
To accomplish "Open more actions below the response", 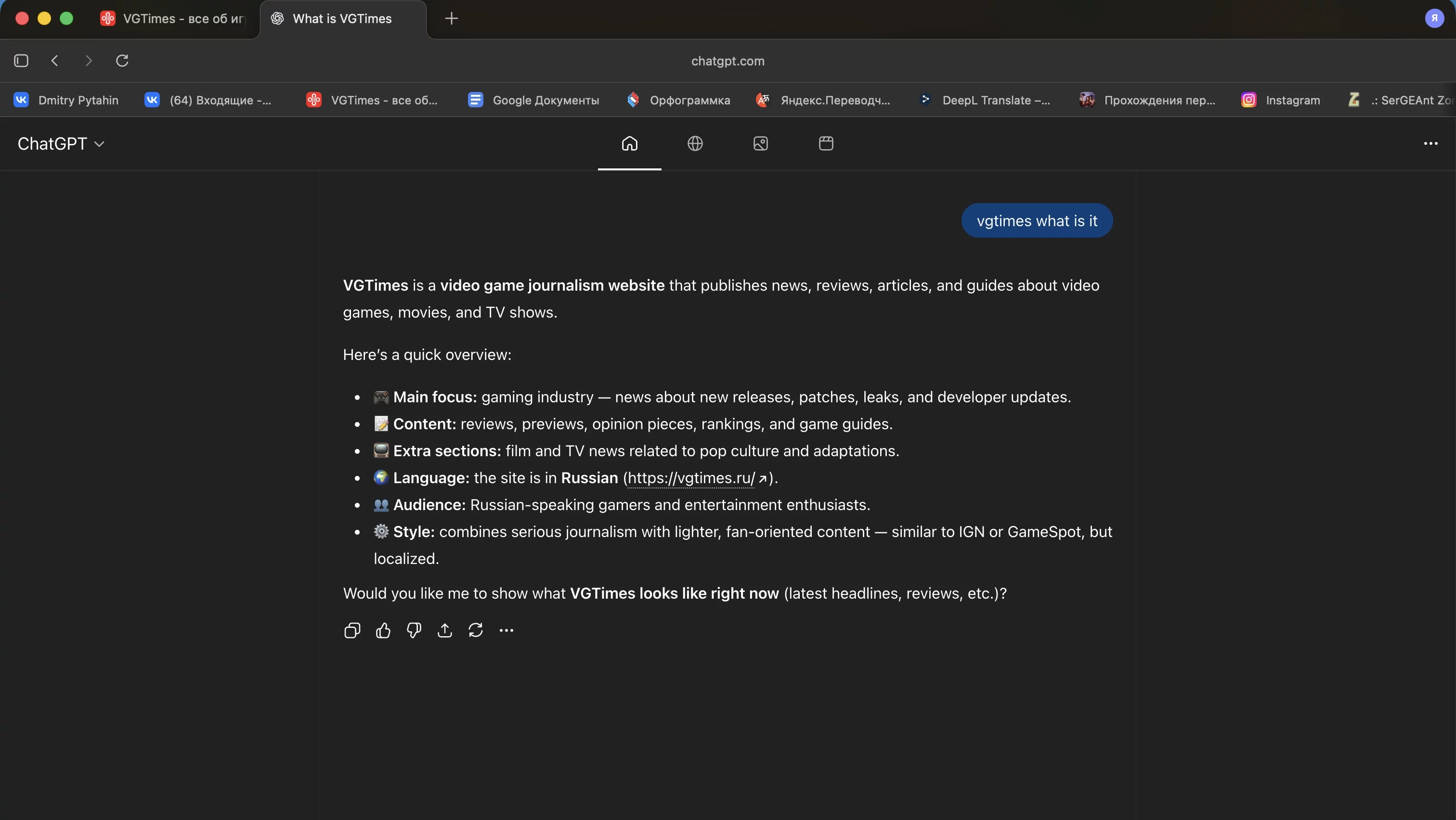I will 507,630.
